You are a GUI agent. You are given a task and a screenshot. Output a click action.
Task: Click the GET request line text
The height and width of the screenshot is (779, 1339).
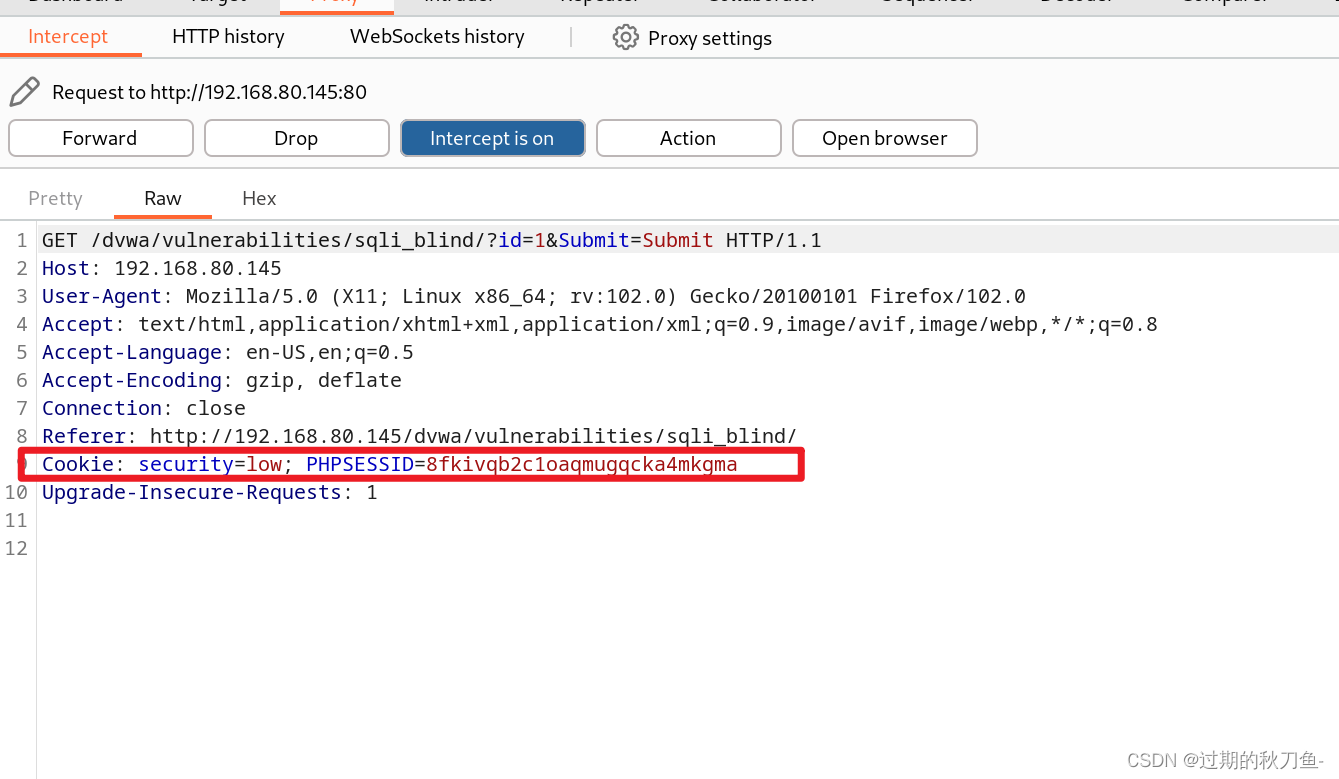(x=431, y=240)
